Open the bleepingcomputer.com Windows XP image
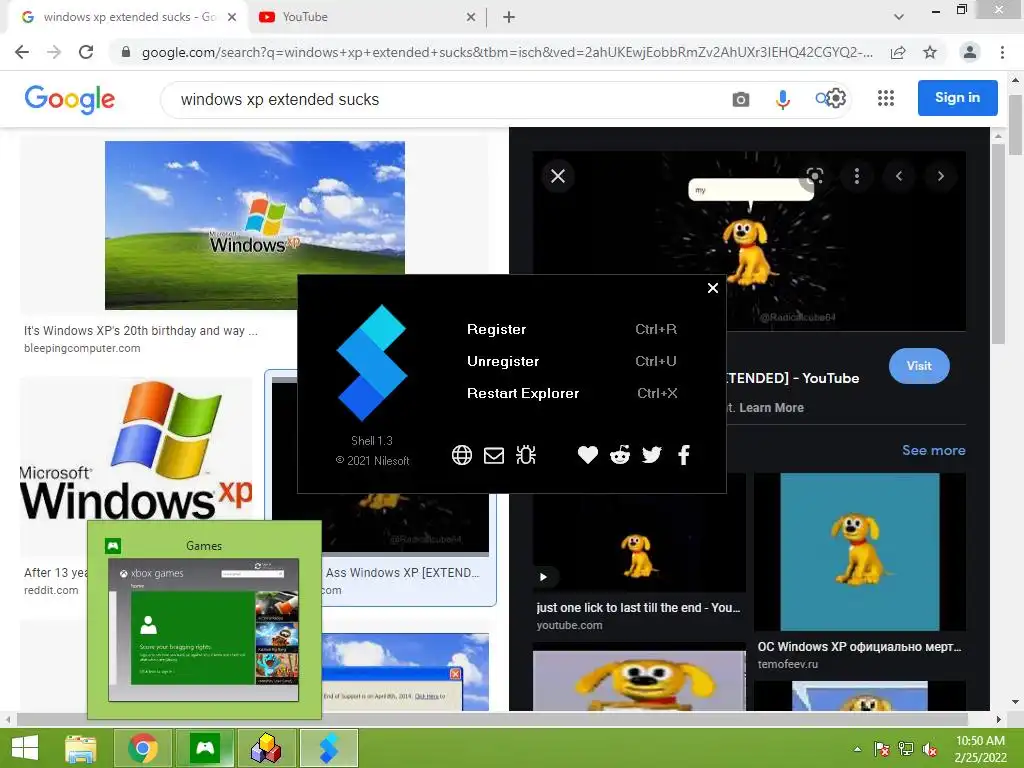The width and height of the screenshot is (1024, 768). [255, 225]
